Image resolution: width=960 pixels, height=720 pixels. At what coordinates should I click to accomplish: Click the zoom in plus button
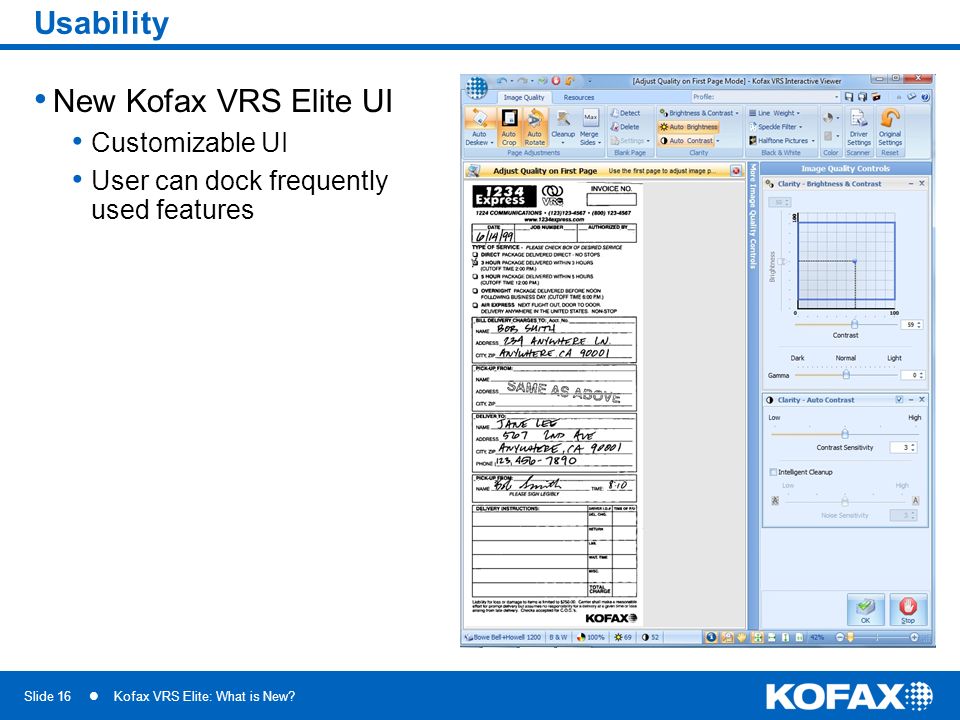click(913, 637)
